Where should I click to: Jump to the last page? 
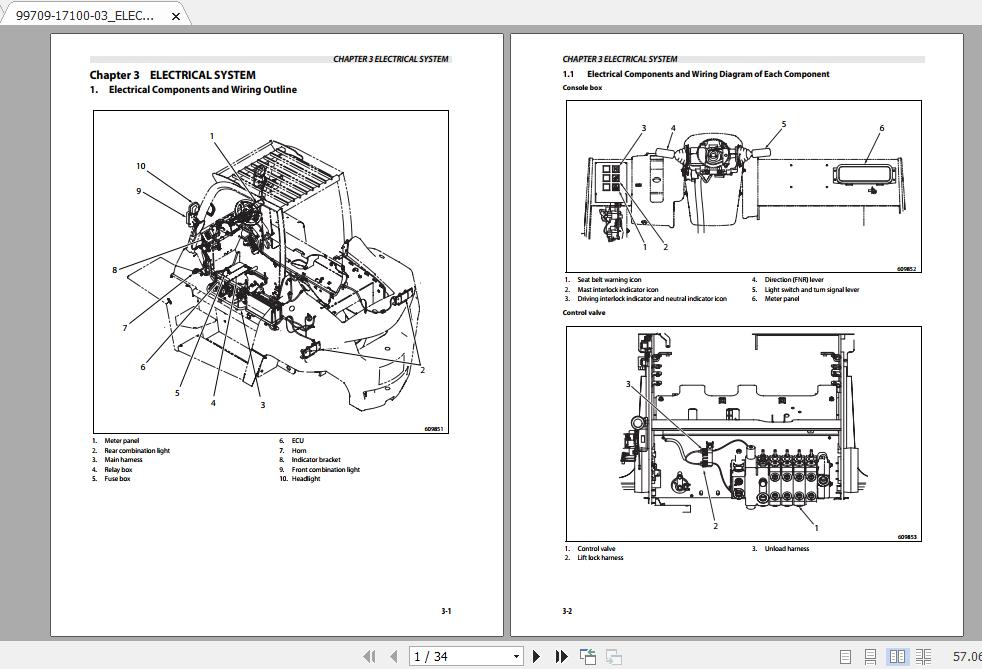(x=561, y=655)
